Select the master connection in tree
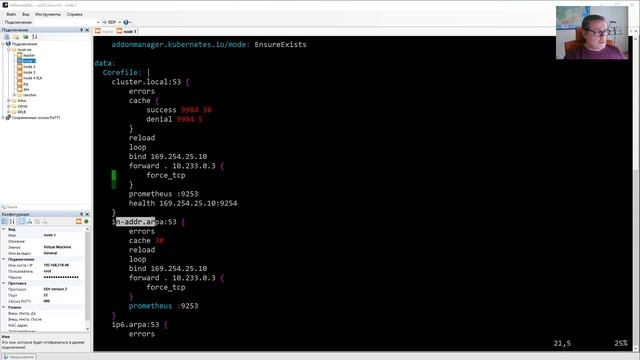This screenshot has height=360, width=640. click(29, 55)
